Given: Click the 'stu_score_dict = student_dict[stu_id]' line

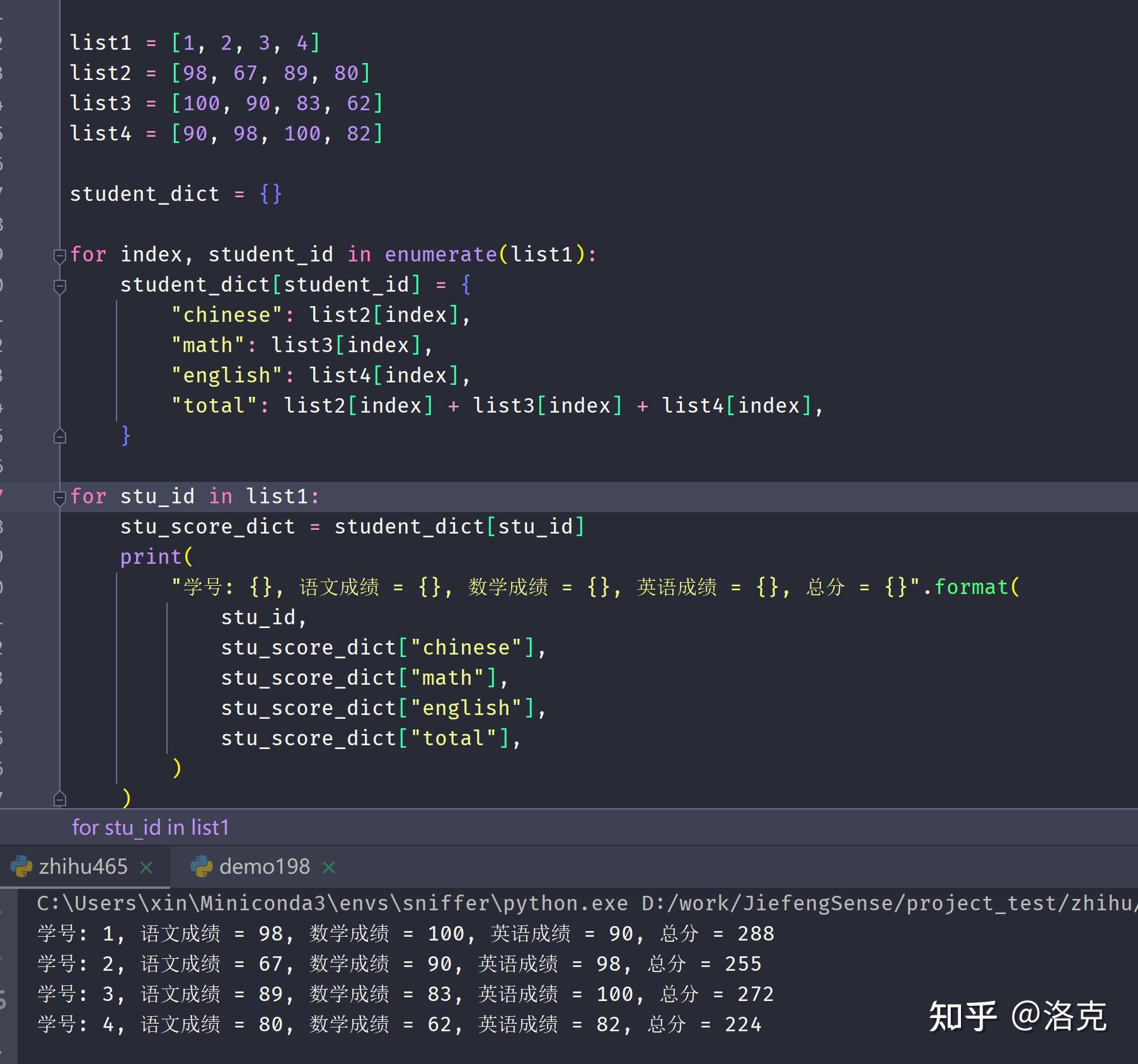Looking at the screenshot, I should [x=352, y=527].
